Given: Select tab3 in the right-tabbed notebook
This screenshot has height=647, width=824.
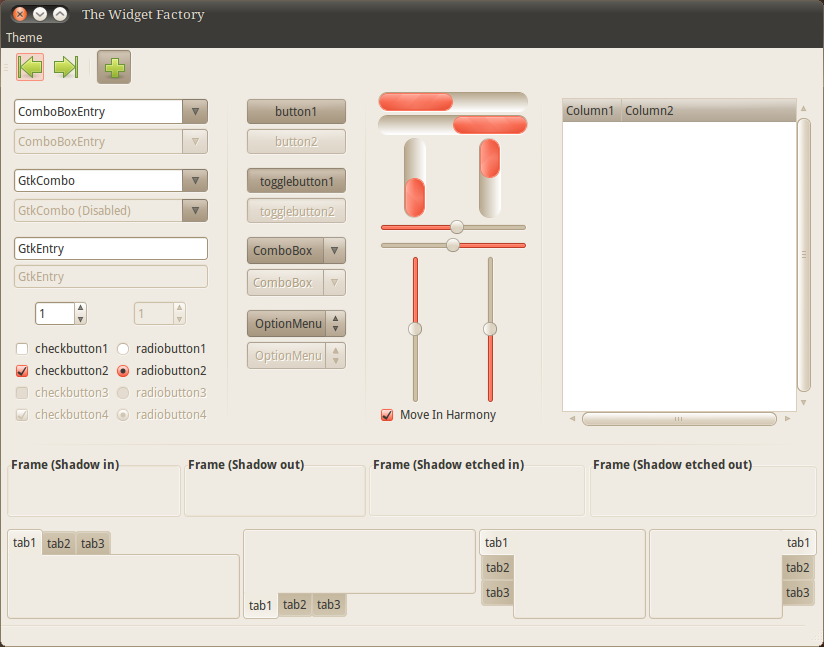Looking at the screenshot, I should tap(798, 593).
